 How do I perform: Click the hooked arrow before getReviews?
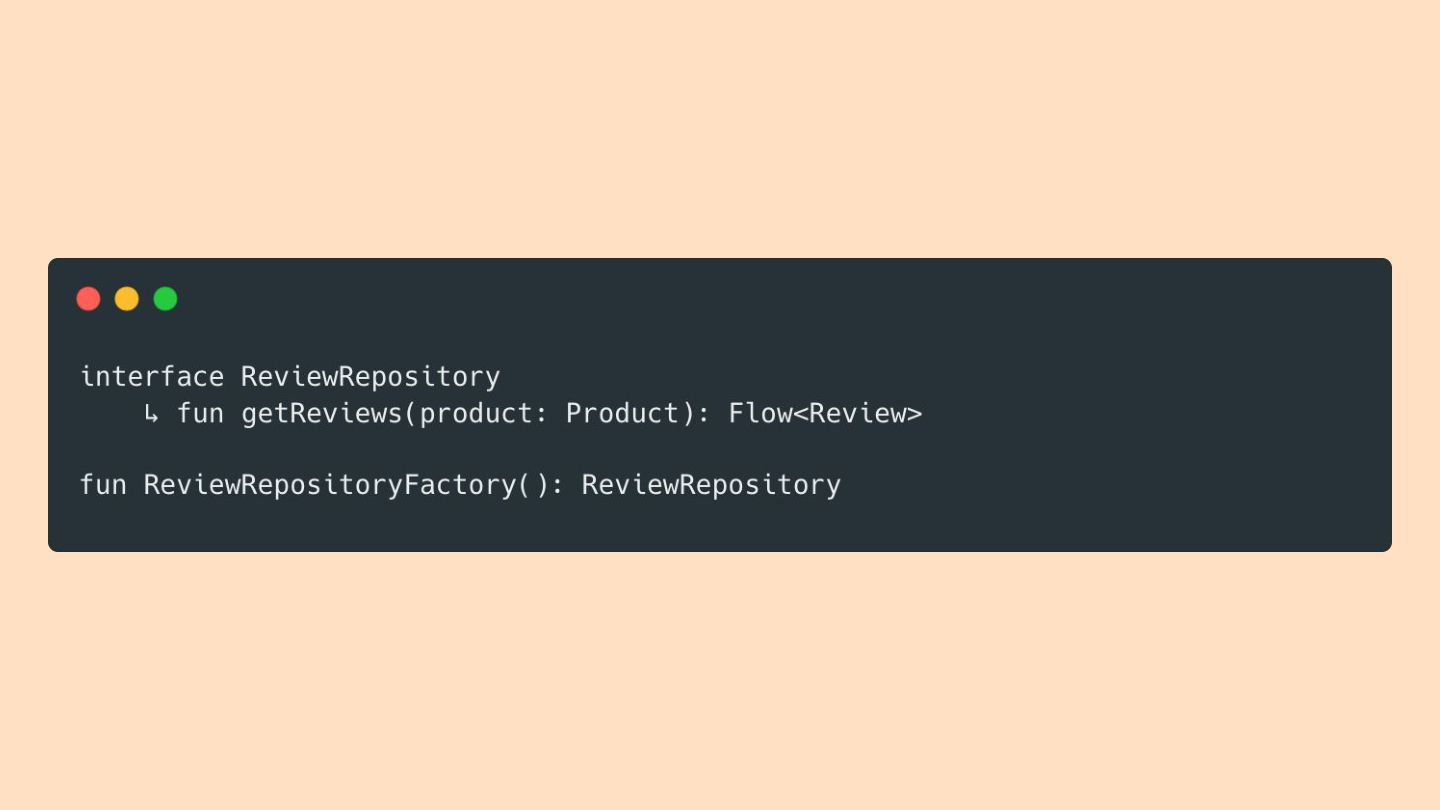click(151, 413)
